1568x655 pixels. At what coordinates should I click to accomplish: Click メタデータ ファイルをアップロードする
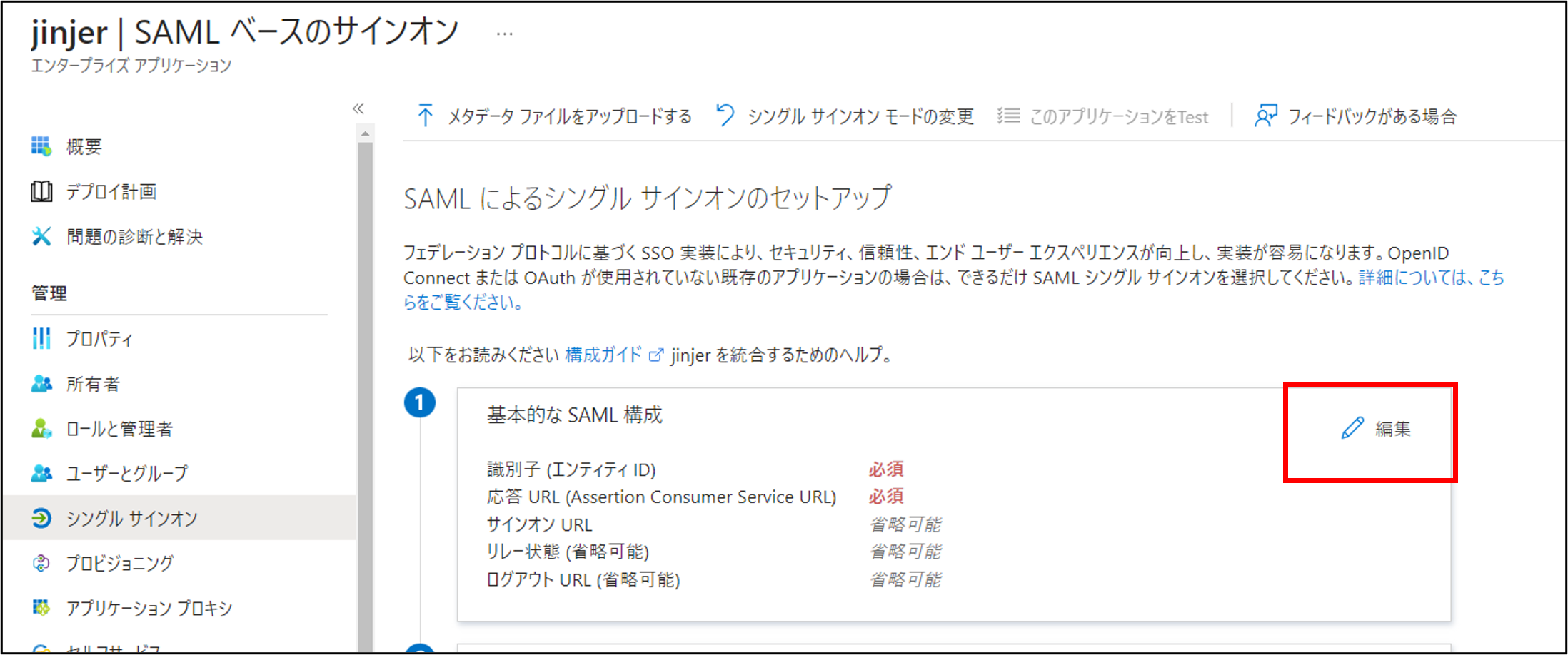coord(554,116)
